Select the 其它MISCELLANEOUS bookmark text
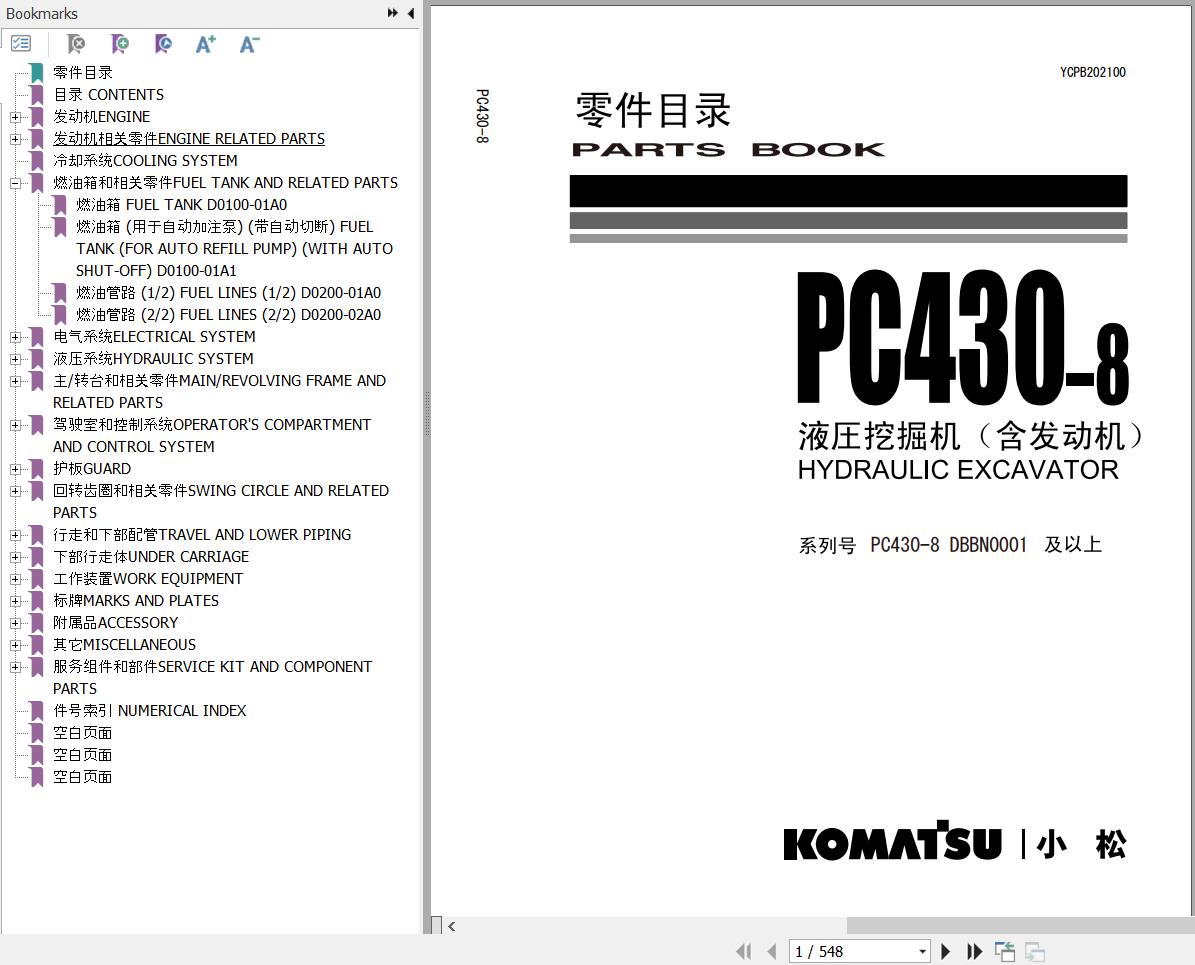The image size is (1195, 965). [x=124, y=645]
